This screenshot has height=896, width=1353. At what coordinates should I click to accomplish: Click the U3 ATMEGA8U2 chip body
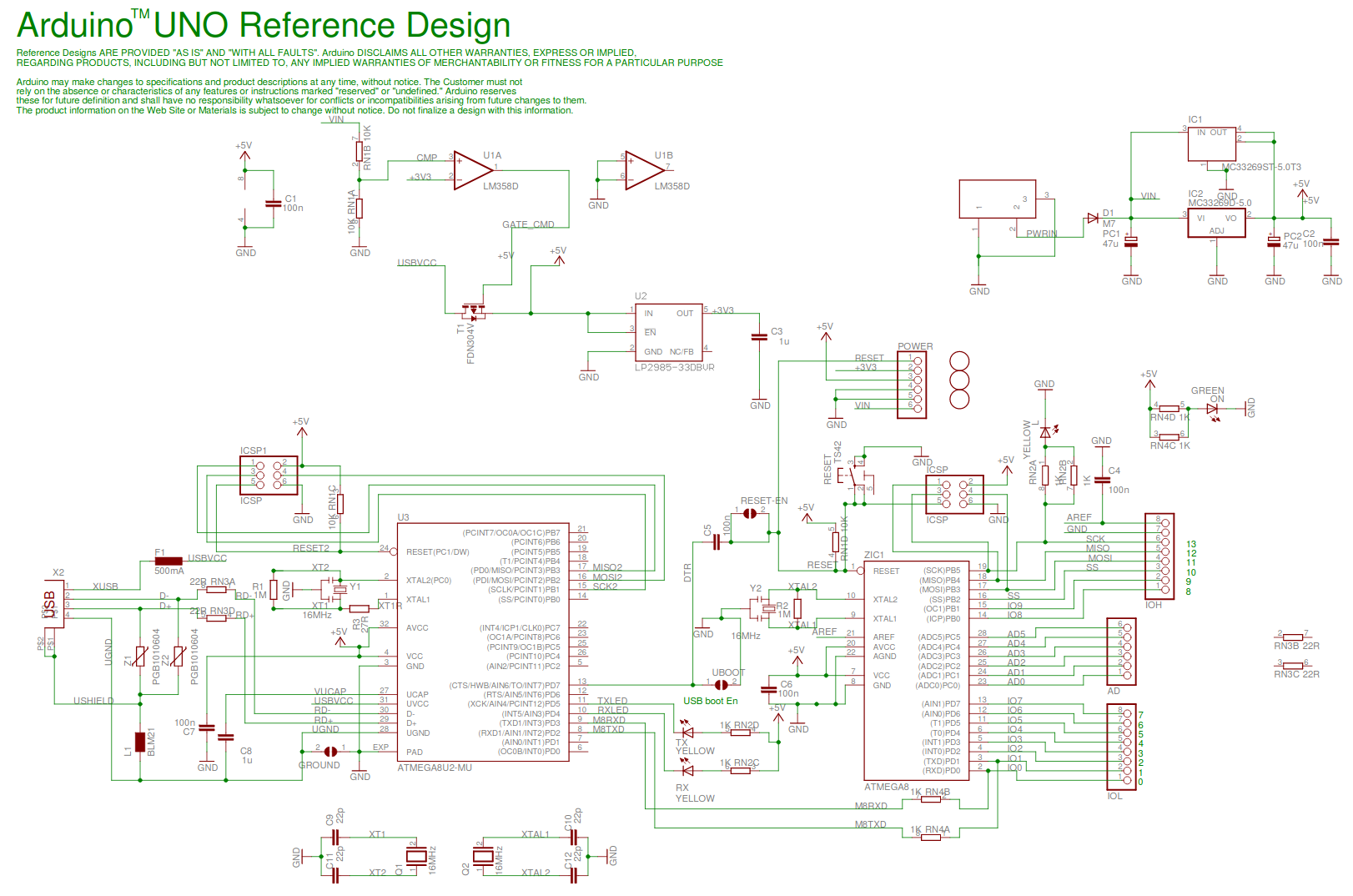(x=483, y=642)
